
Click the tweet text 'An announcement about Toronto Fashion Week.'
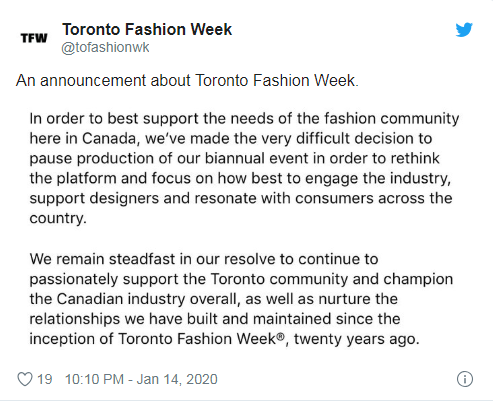(x=187, y=80)
